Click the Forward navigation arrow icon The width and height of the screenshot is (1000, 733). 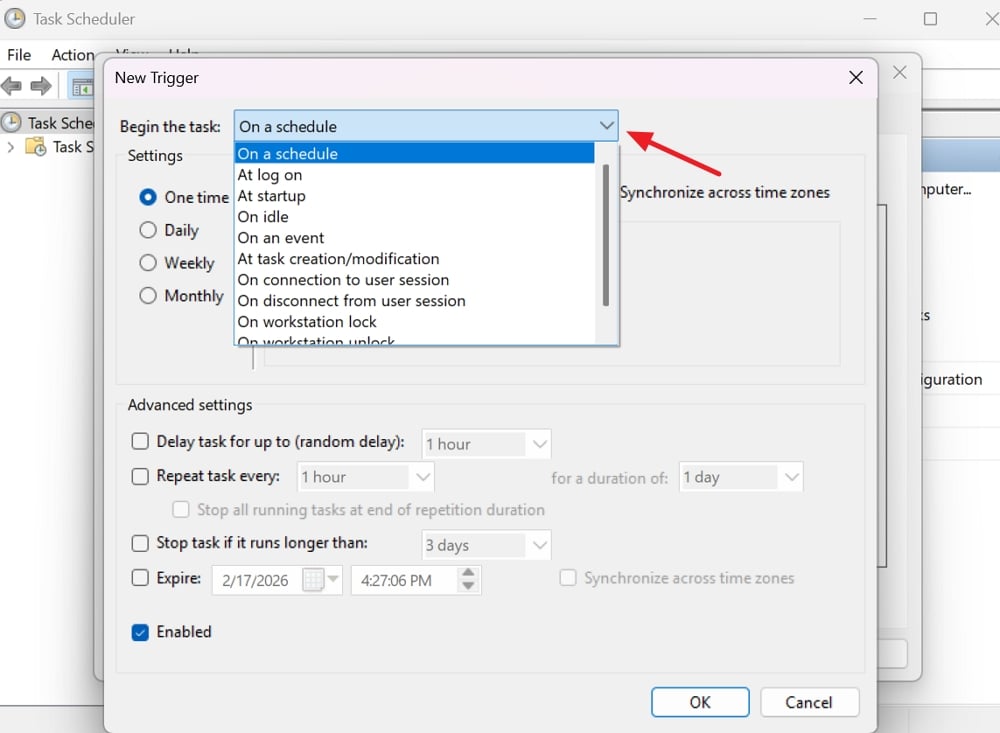(x=40, y=86)
